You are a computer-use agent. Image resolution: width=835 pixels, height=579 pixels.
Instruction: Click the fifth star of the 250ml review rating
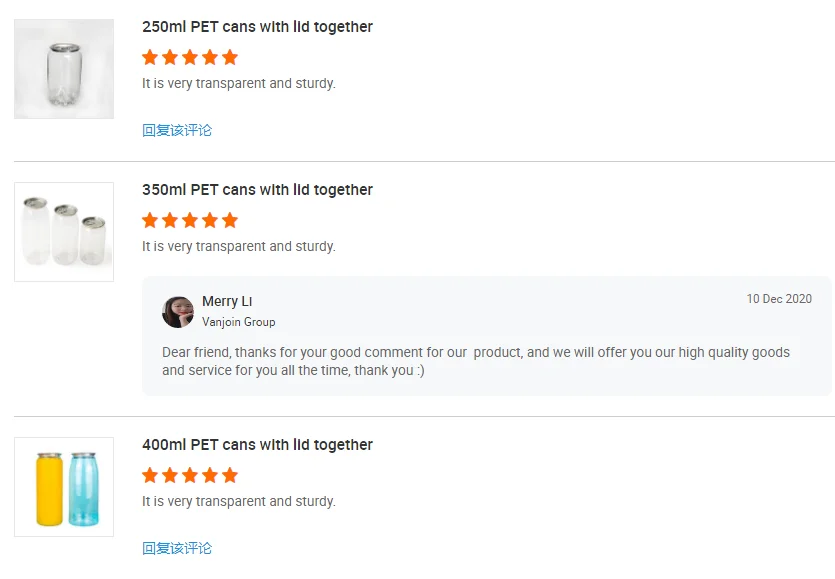point(230,57)
